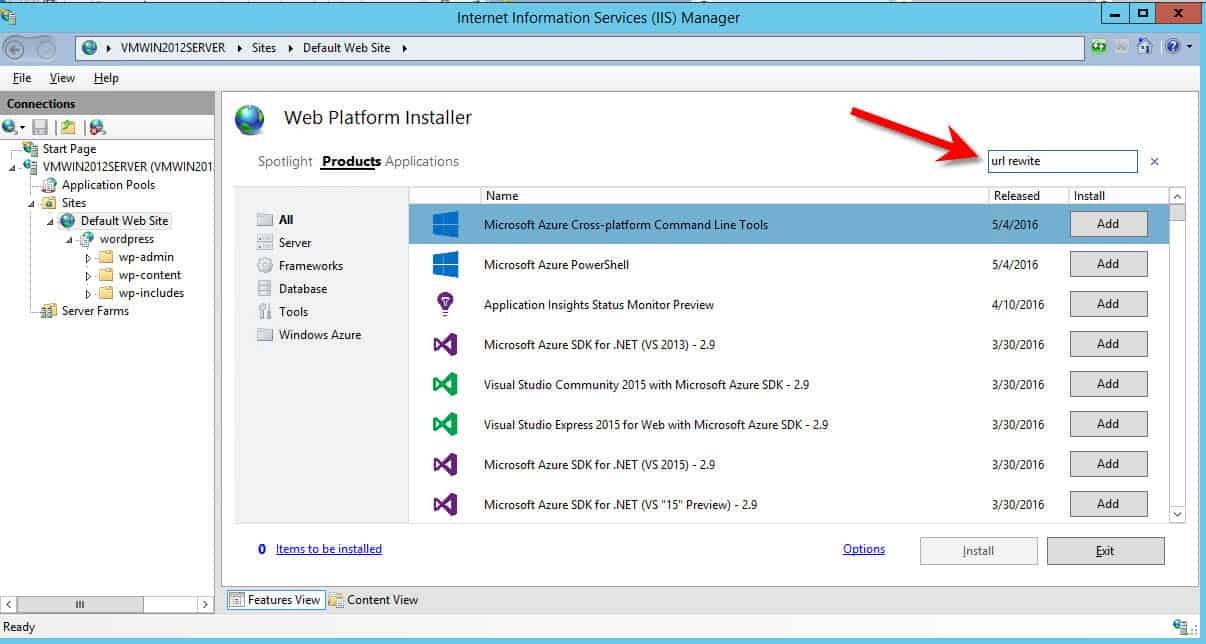Go to the Home page icon
Screen dimensions: 1206x644
(1144, 47)
